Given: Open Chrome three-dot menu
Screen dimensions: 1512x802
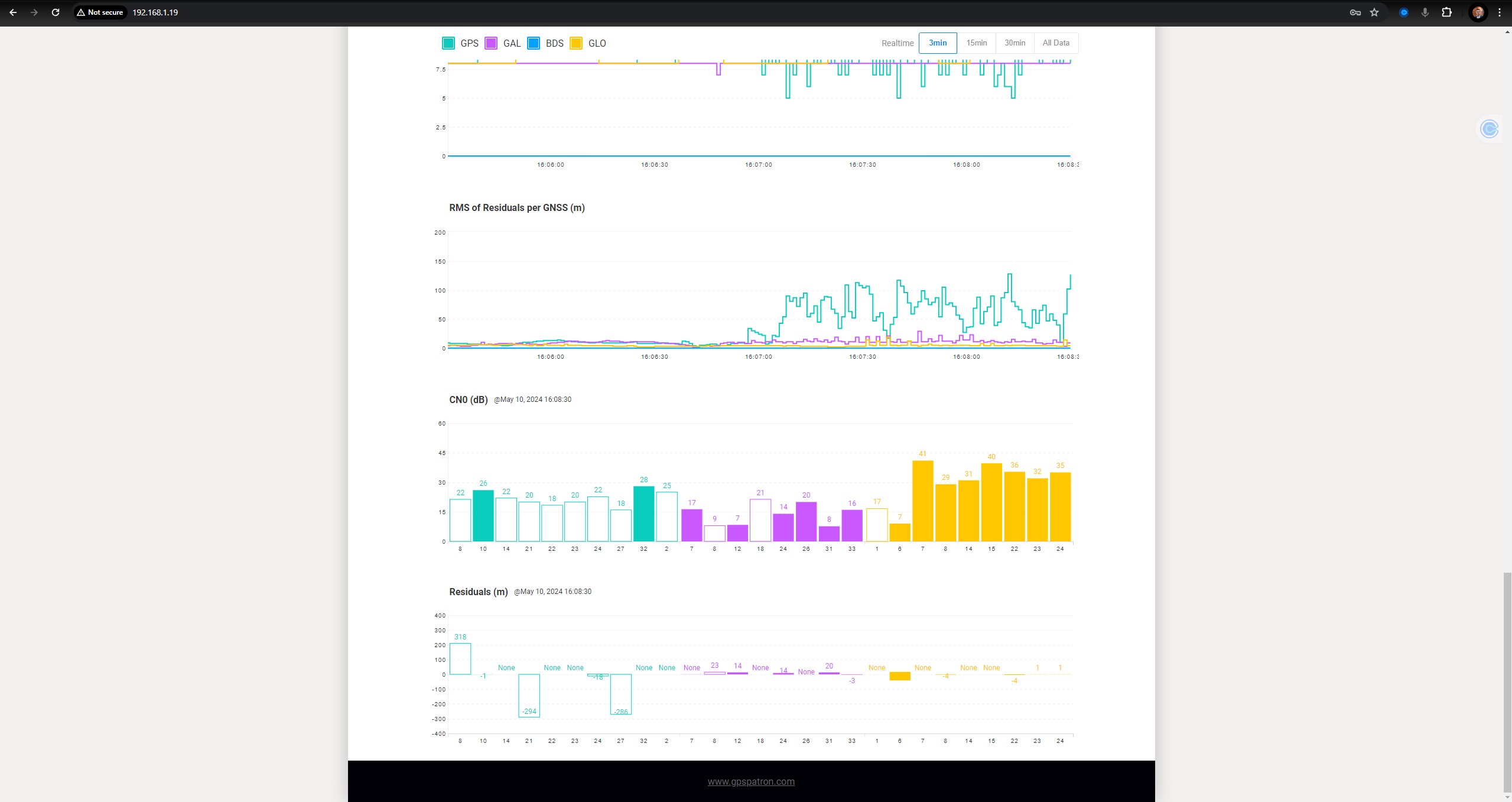Looking at the screenshot, I should (x=1500, y=12).
